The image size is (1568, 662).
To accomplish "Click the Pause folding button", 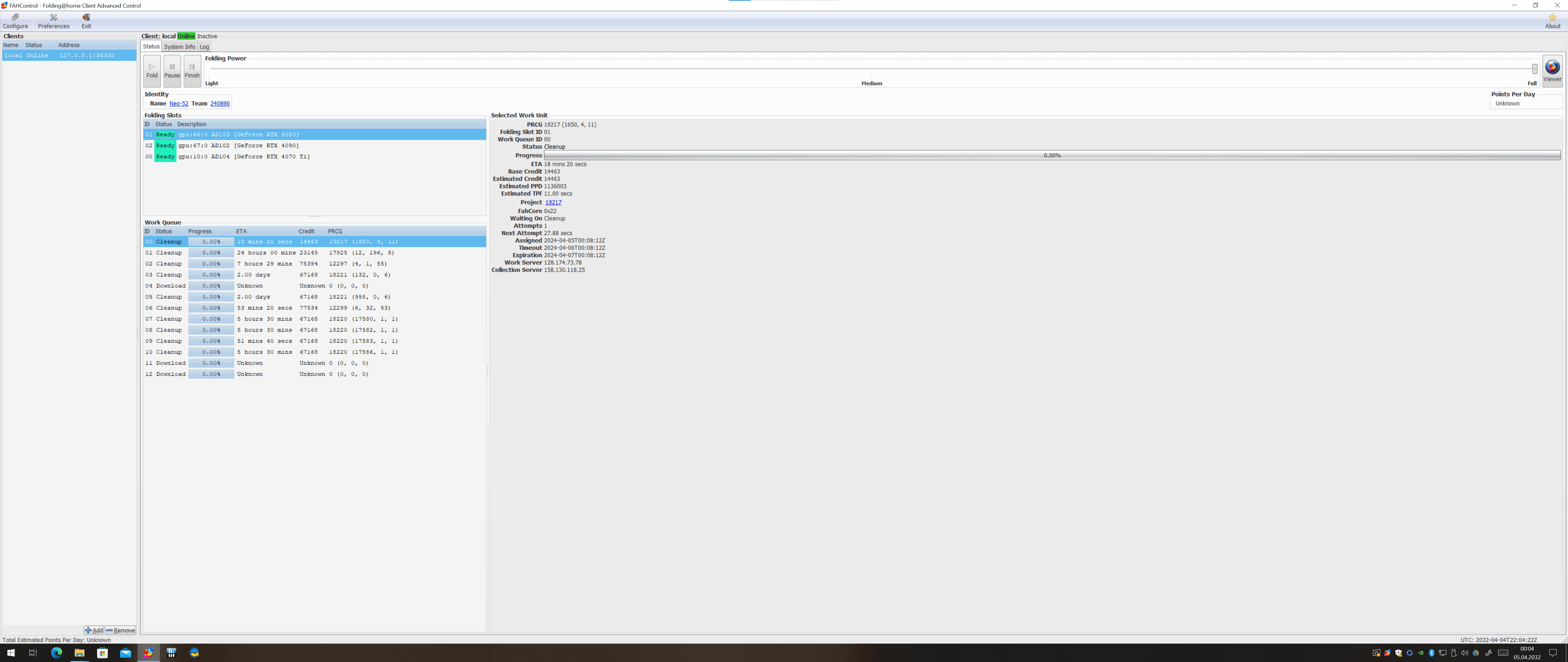I will pyautogui.click(x=172, y=71).
